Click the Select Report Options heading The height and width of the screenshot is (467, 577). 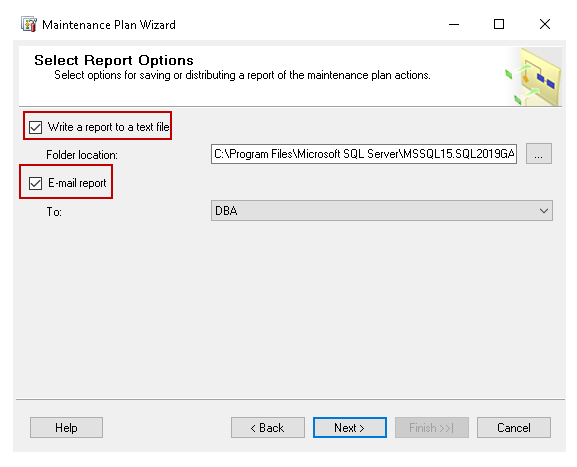tap(114, 60)
